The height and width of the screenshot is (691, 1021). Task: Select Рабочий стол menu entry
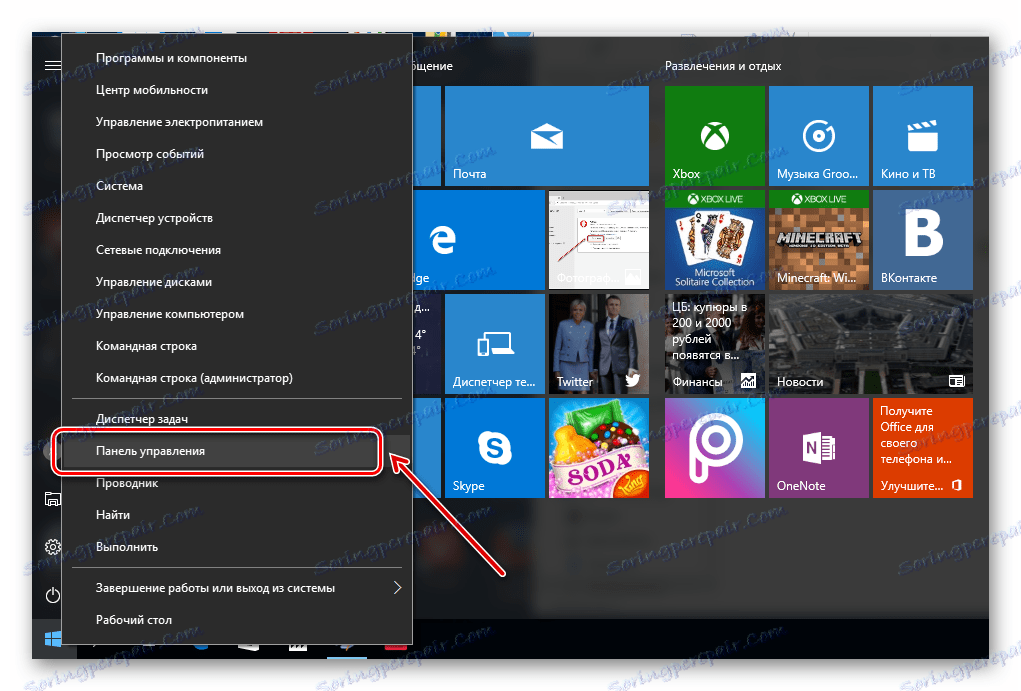click(237, 619)
